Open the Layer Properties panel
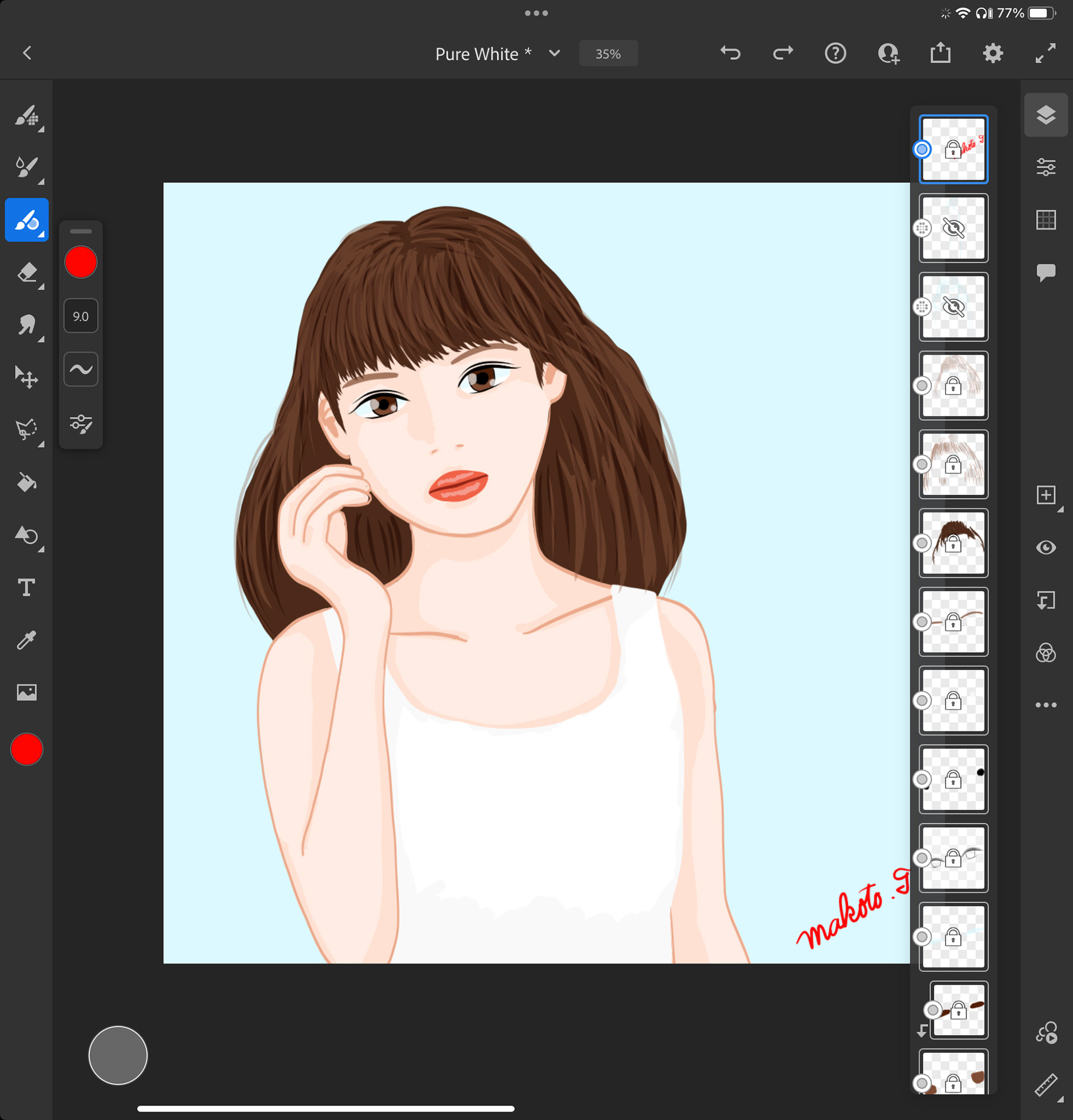Image resolution: width=1073 pixels, height=1120 pixels. pos(1046,168)
